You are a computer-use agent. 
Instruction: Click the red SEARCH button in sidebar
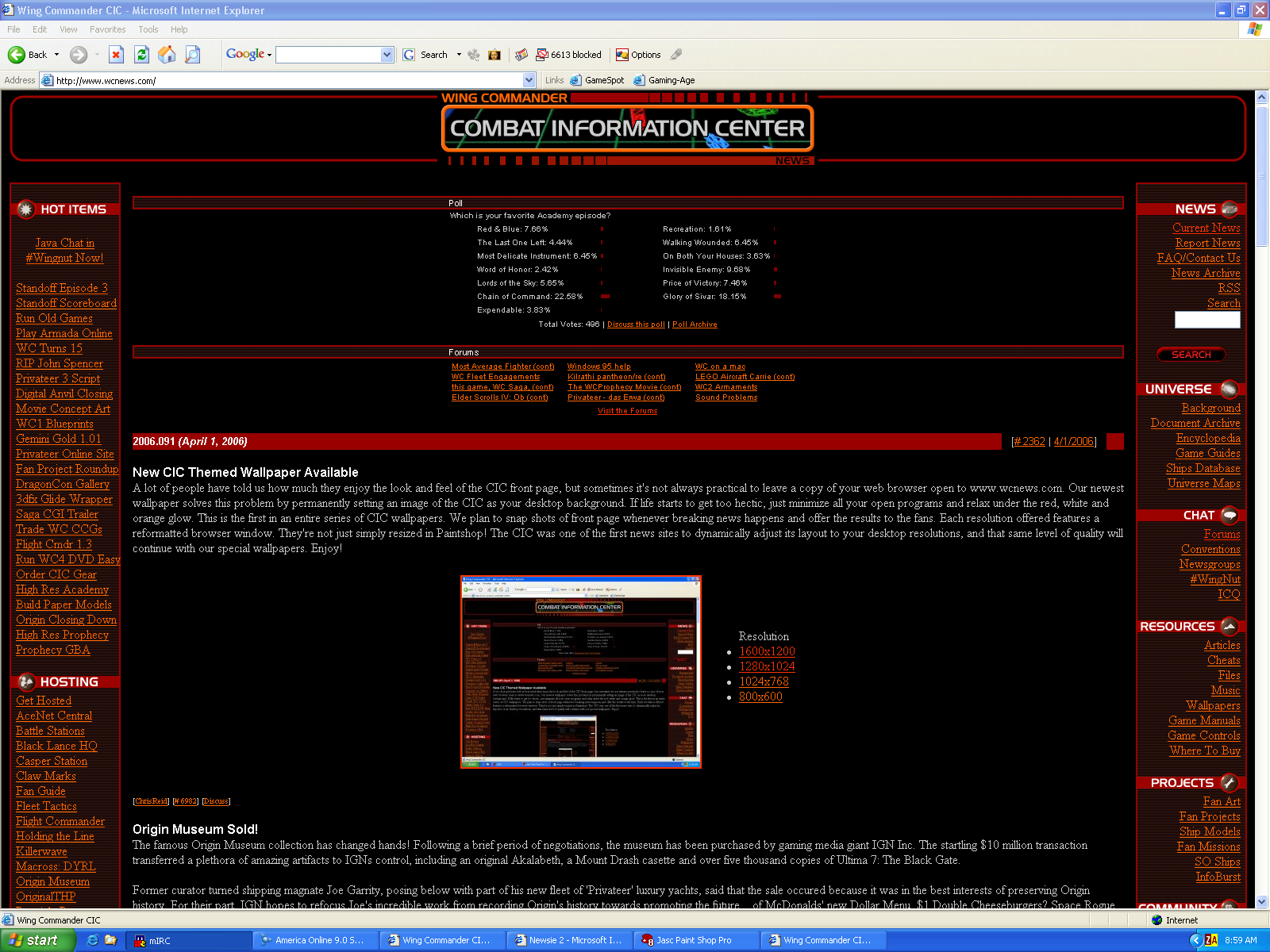[x=1191, y=355]
